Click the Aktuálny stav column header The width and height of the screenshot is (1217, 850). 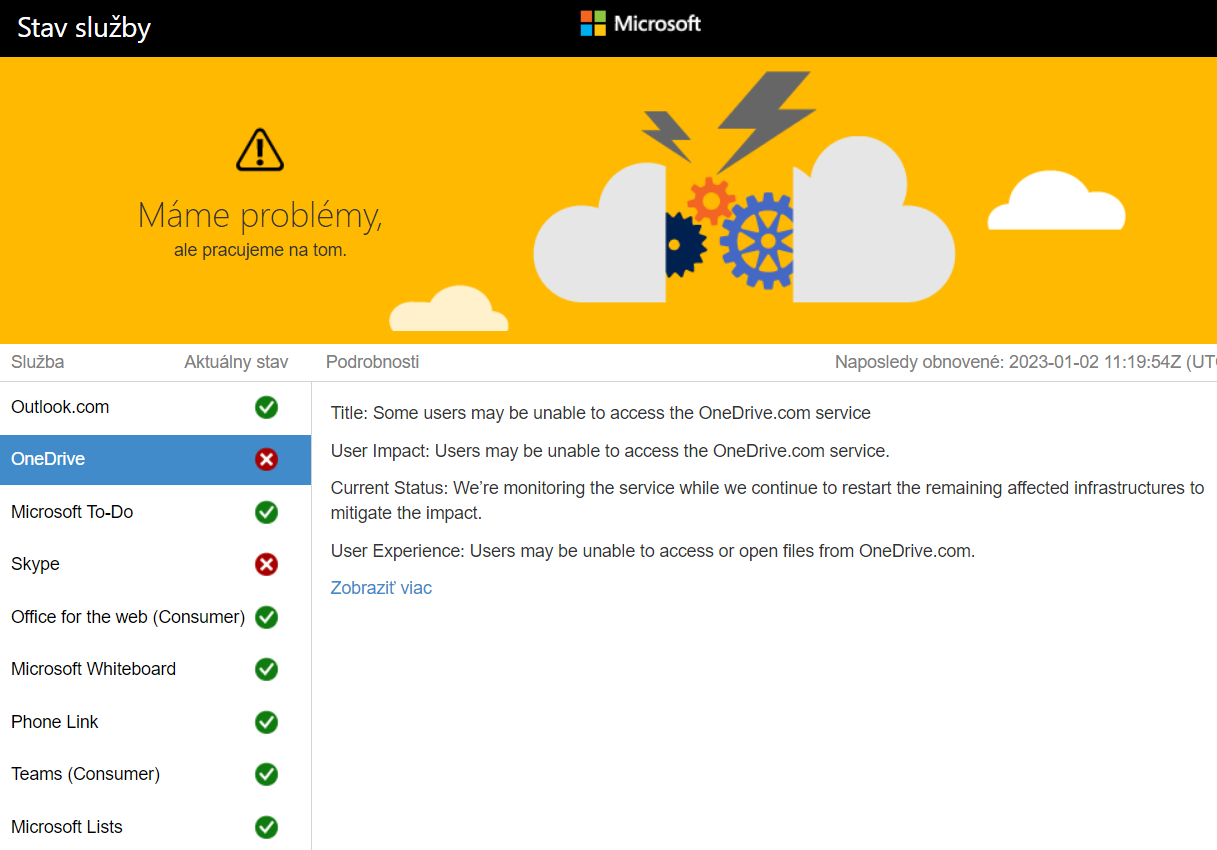(236, 362)
